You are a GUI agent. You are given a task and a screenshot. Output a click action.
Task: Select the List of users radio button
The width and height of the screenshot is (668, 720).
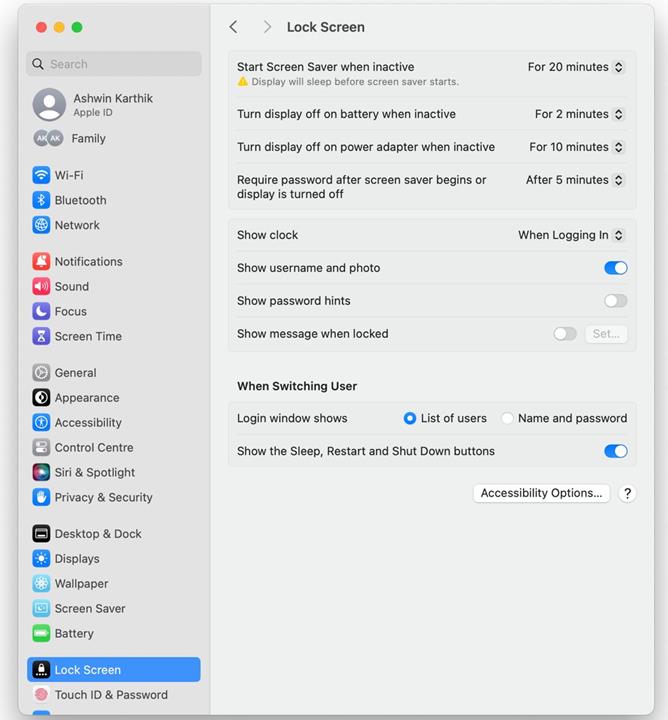click(x=410, y=418)
